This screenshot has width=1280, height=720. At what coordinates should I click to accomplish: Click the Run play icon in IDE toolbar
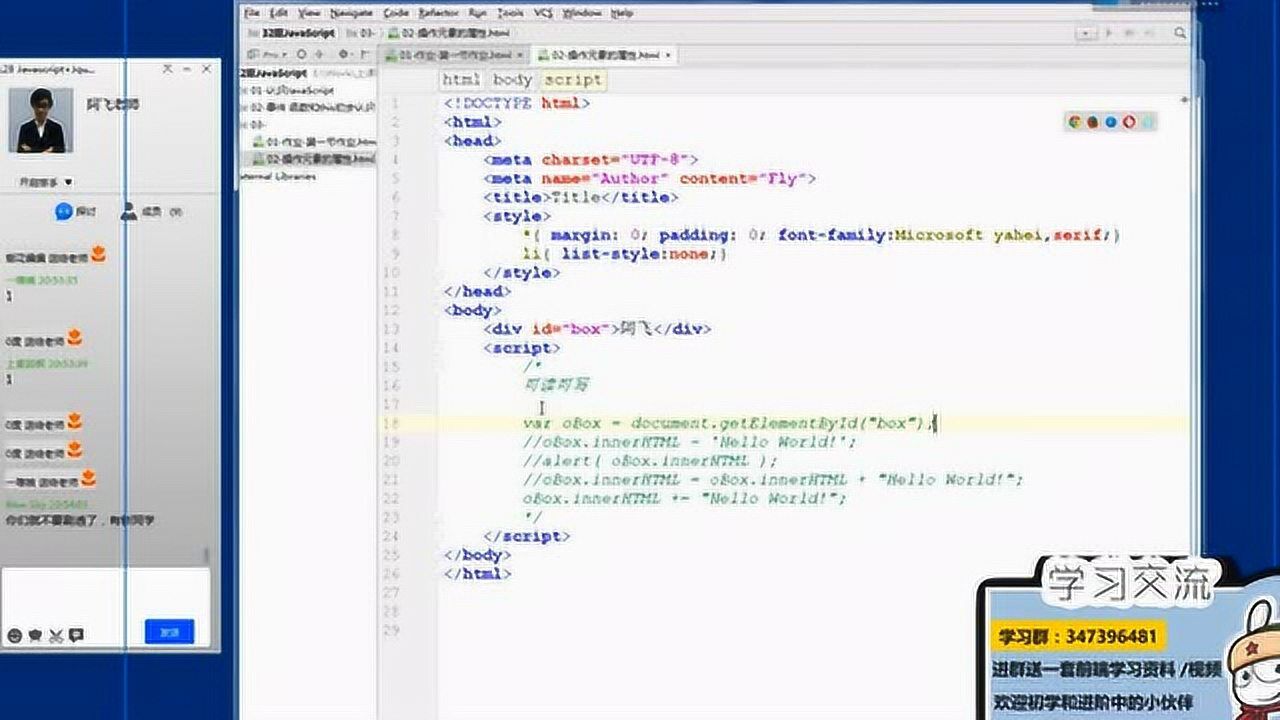pyautogui.click(x=1108, y=33)
